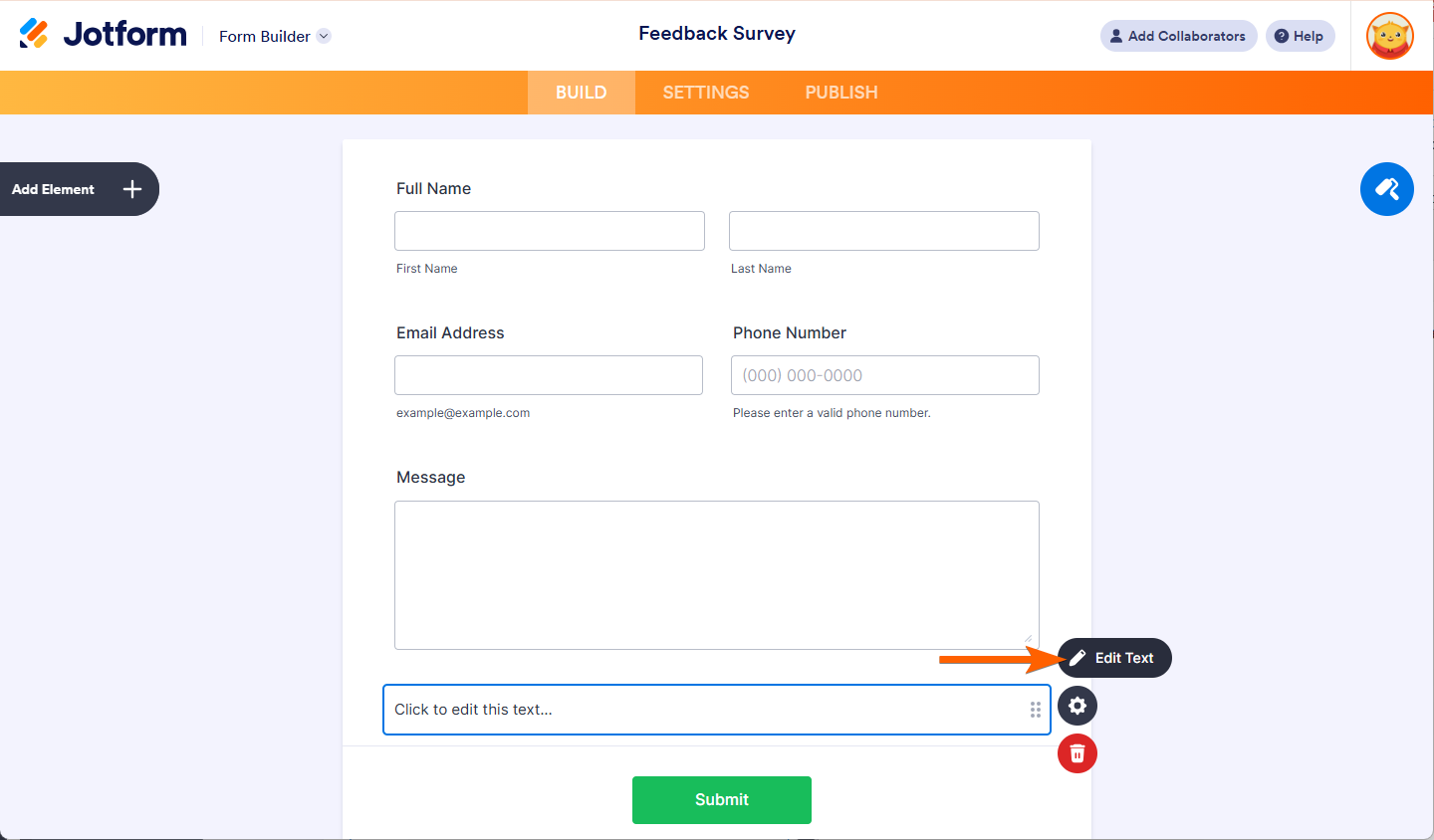Click the plus icon beside Add Element
The image size is (1434, 840).
pos(132,189)
